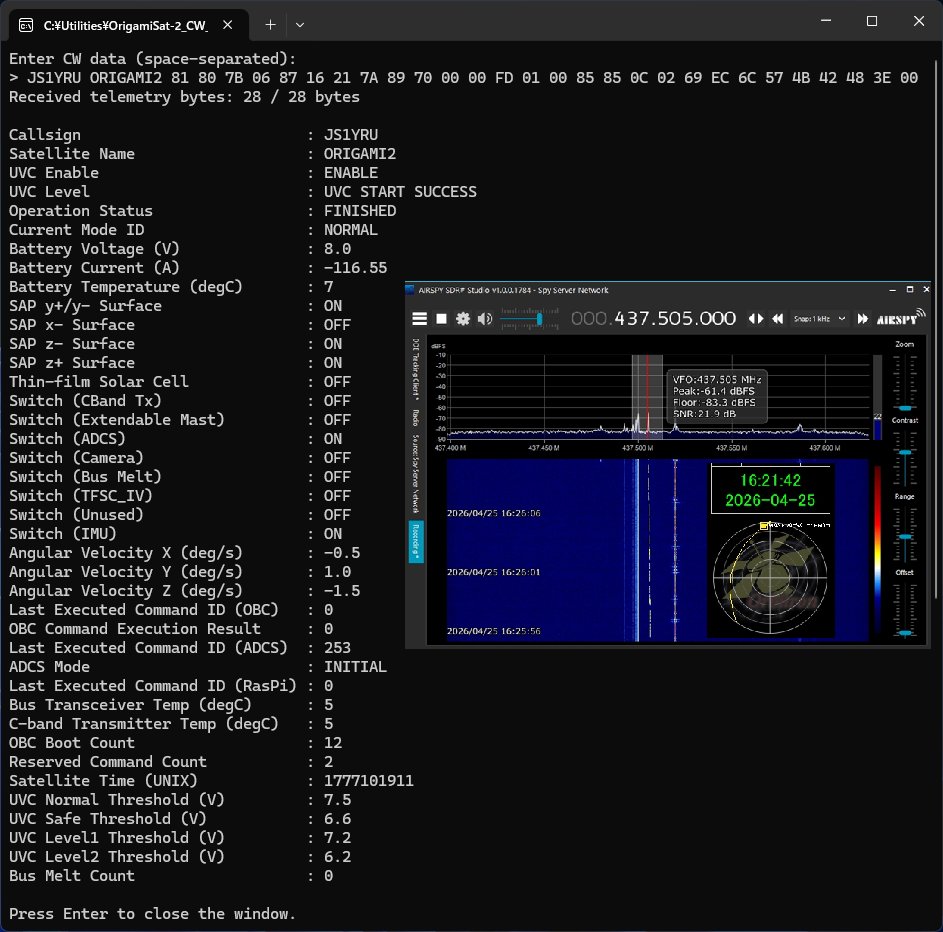
Task: Click the VFO info tooltip box
Action: (x=716, y=396)
